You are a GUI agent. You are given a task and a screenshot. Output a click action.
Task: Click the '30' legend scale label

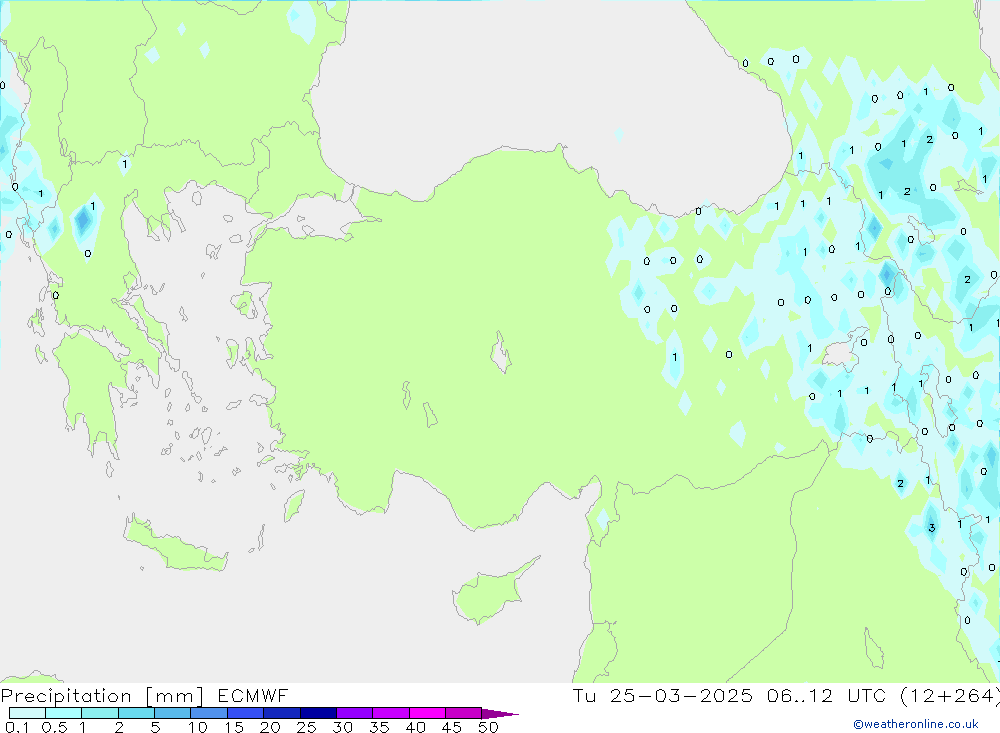click(342, 727)
